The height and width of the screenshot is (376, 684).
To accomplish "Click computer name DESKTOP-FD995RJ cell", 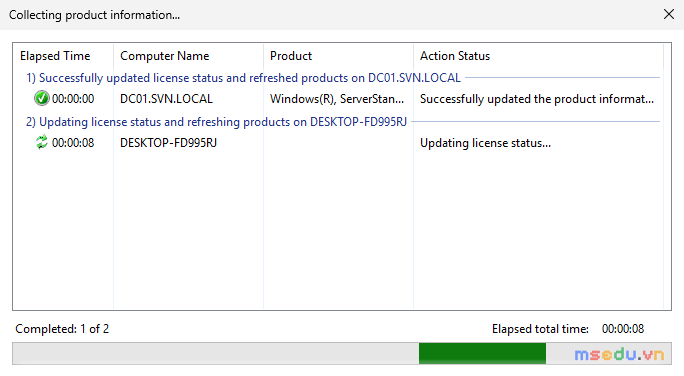I will 168,143.
